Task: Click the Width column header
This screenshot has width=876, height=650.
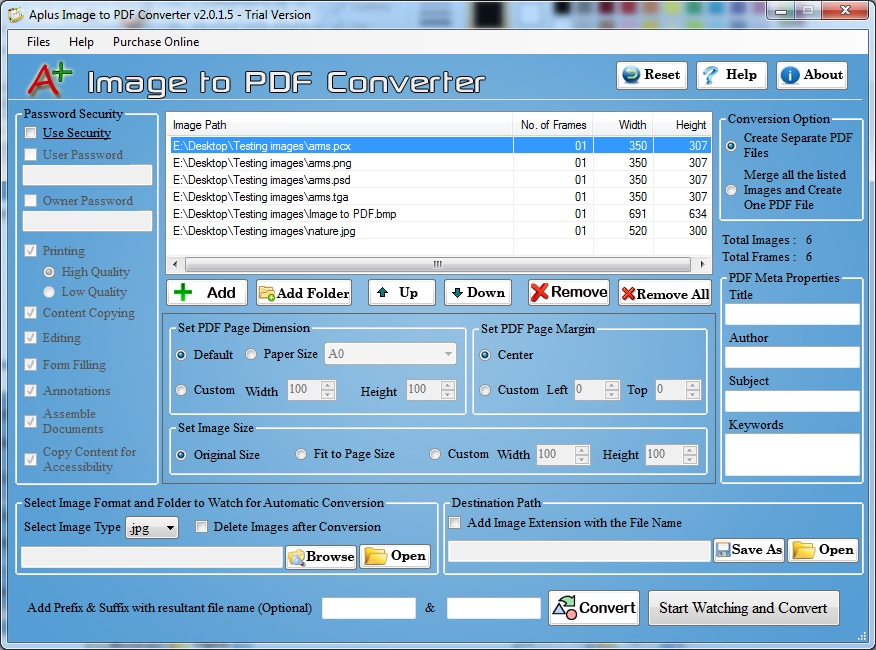Action: click(x=623, y=125)
